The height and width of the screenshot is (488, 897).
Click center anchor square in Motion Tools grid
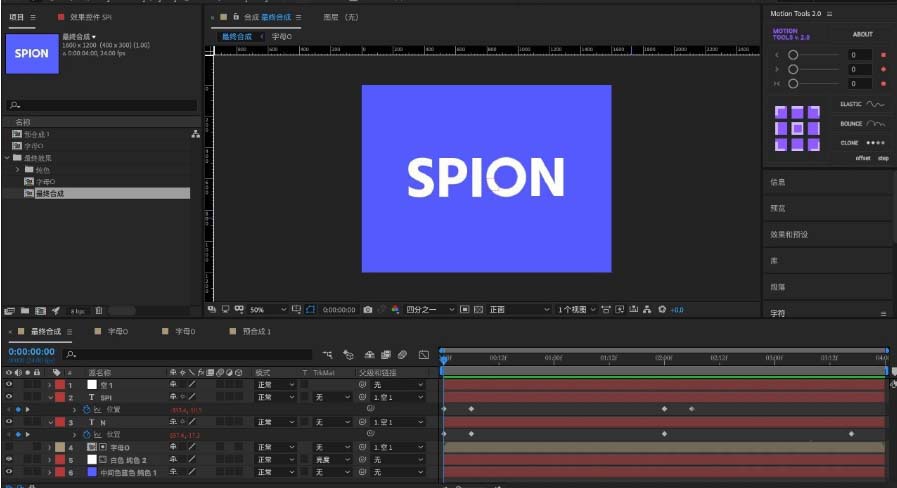coord(797,129)
